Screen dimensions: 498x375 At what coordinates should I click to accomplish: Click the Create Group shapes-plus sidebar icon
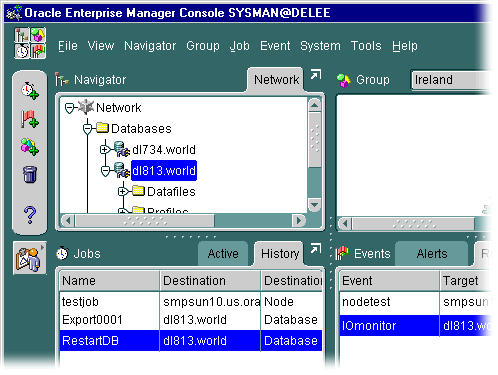30,147
